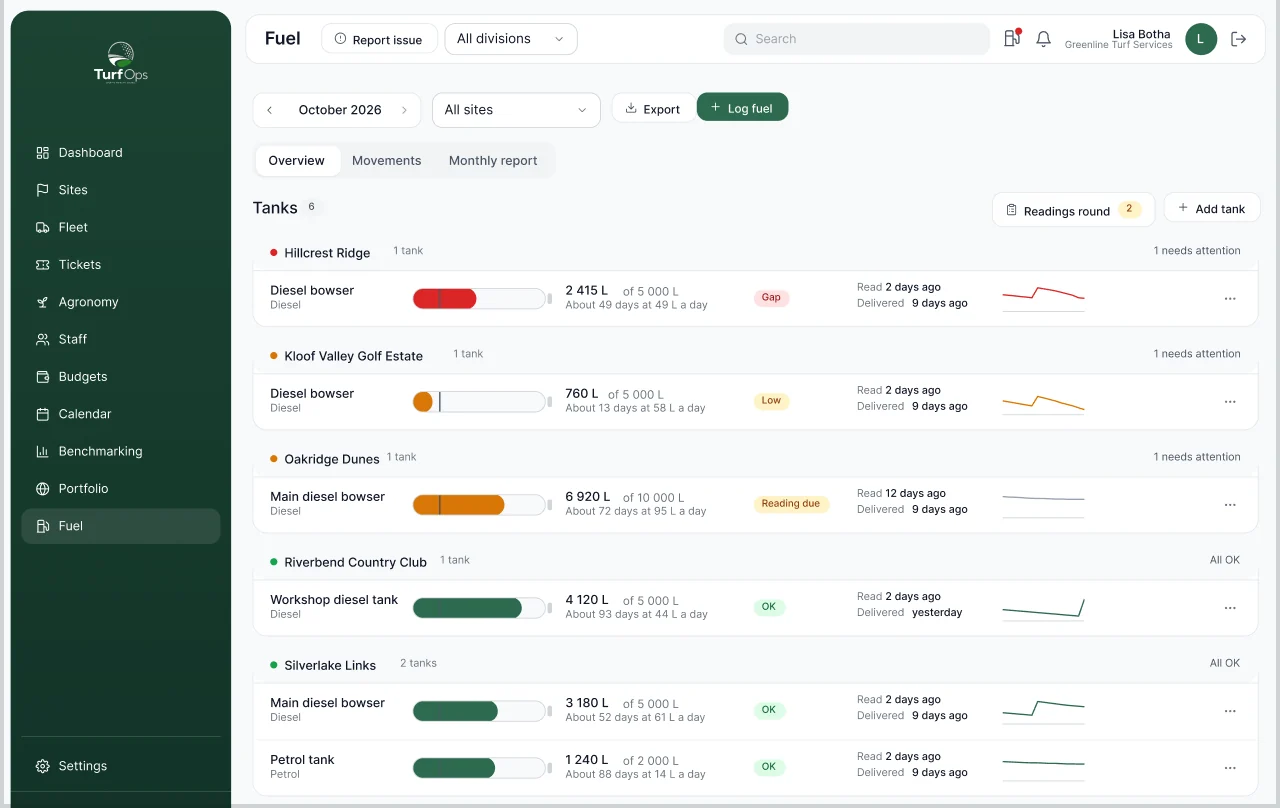Viewport: 1280px width, 808px height.
Task: Open more options for Hillcrest Ridge Diesel bowser
Action: point(1230,298)
